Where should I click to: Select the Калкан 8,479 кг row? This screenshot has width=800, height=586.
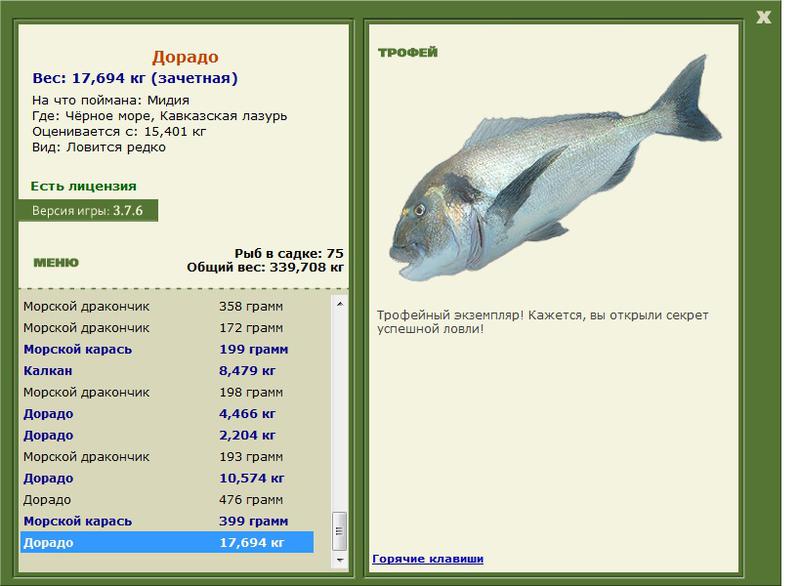coord(167,371)
